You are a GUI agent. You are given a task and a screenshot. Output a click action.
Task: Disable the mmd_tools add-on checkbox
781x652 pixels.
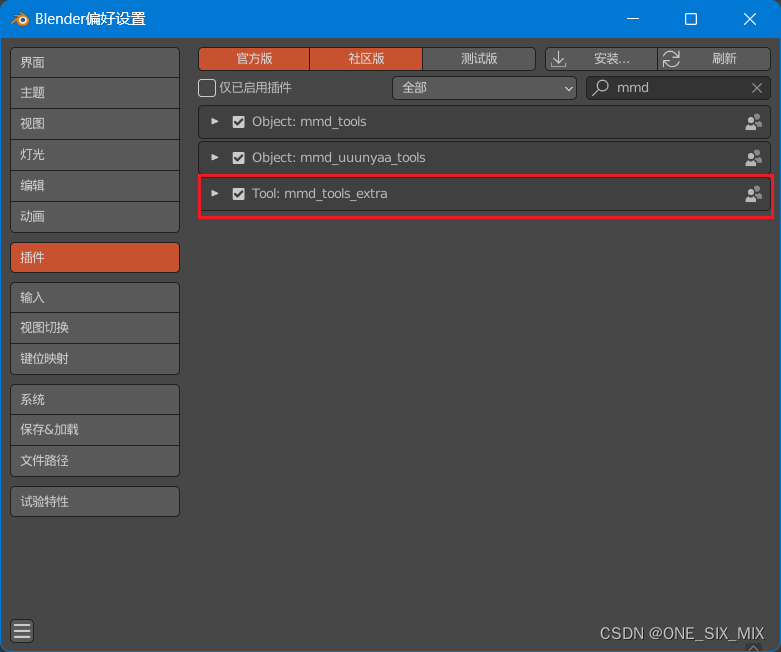click(x=239, y=122)
